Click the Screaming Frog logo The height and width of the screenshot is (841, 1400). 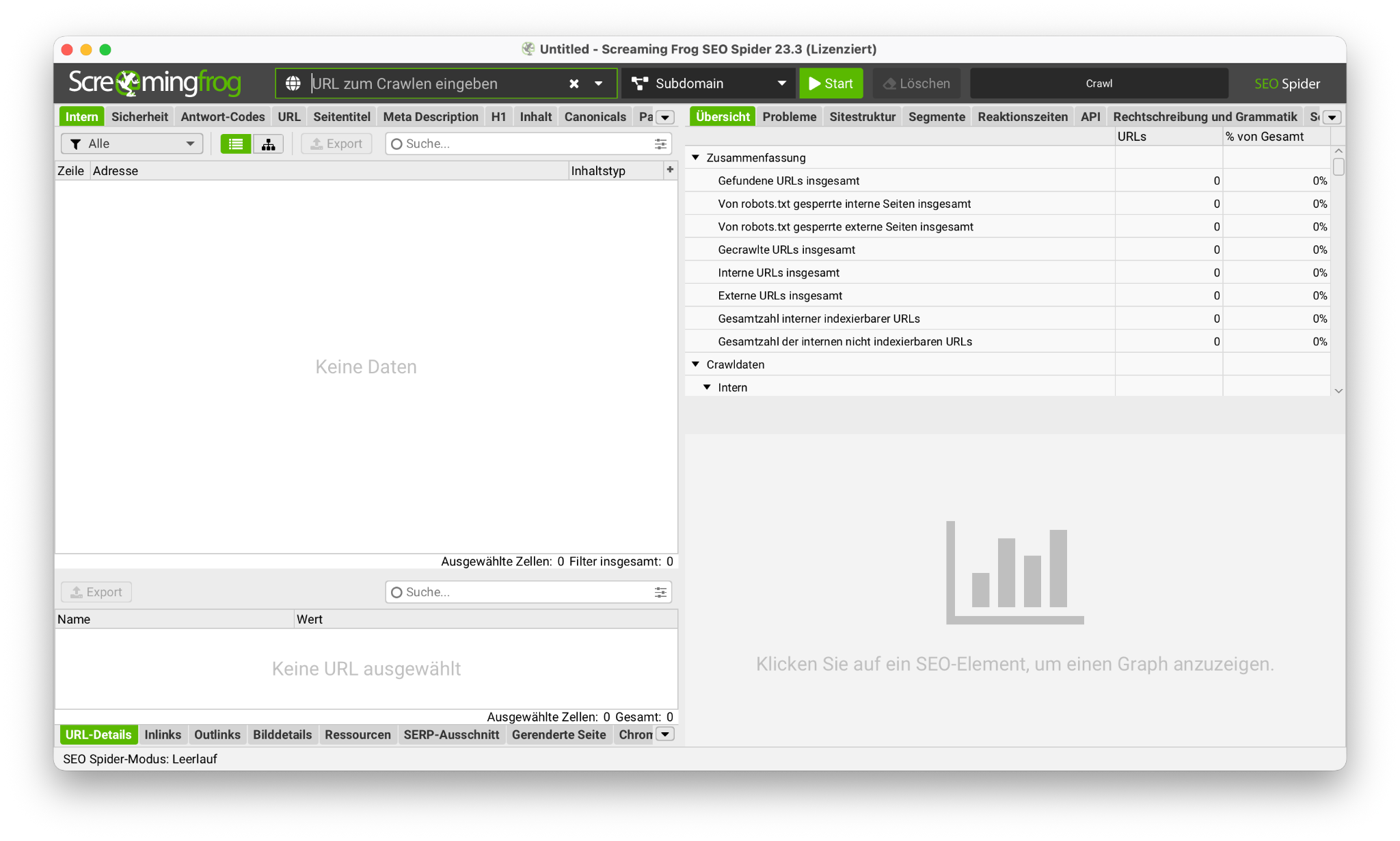[x=154, y=83]
